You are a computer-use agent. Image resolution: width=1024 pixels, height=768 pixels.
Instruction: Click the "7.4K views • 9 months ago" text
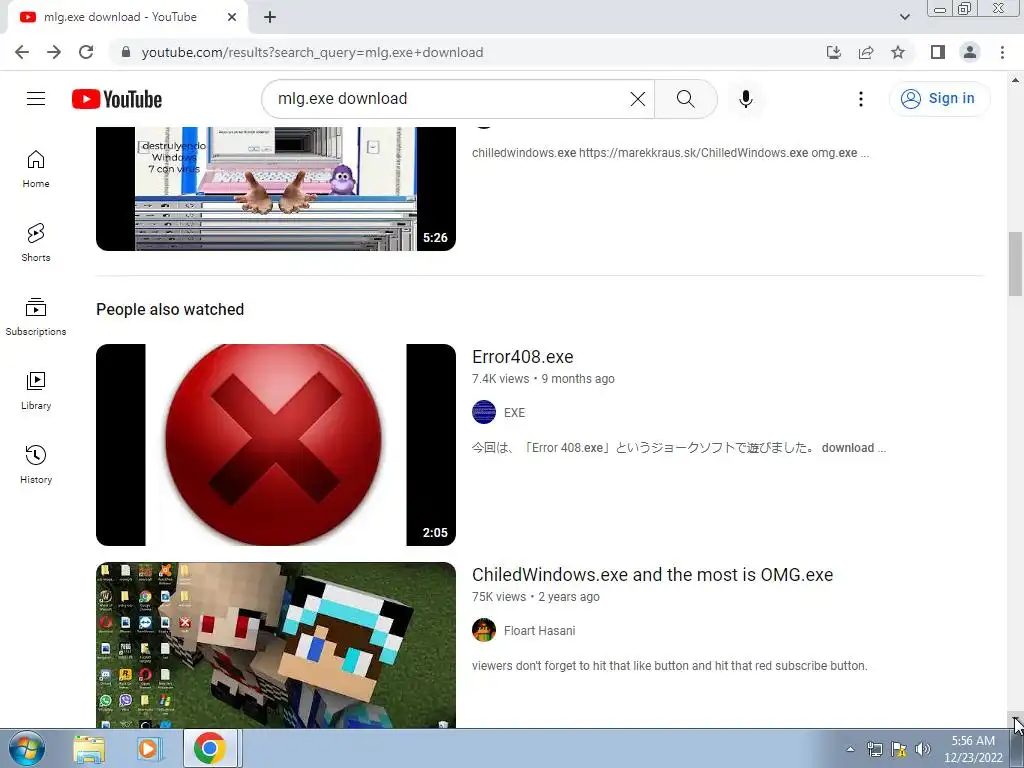pyautogui.click(x=543, y=379)
